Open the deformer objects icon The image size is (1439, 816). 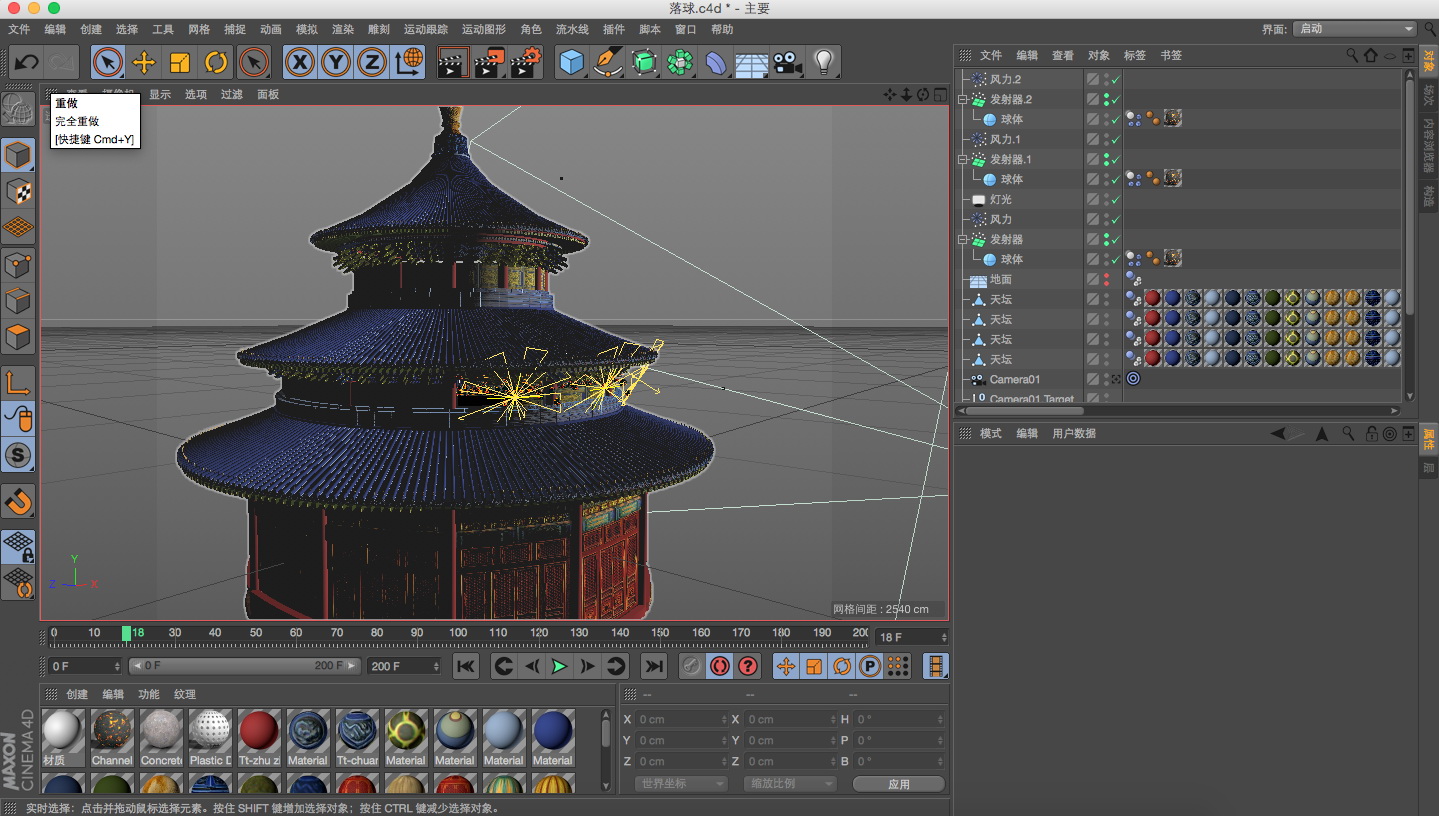pyautogui.click(x=716, y=63)
